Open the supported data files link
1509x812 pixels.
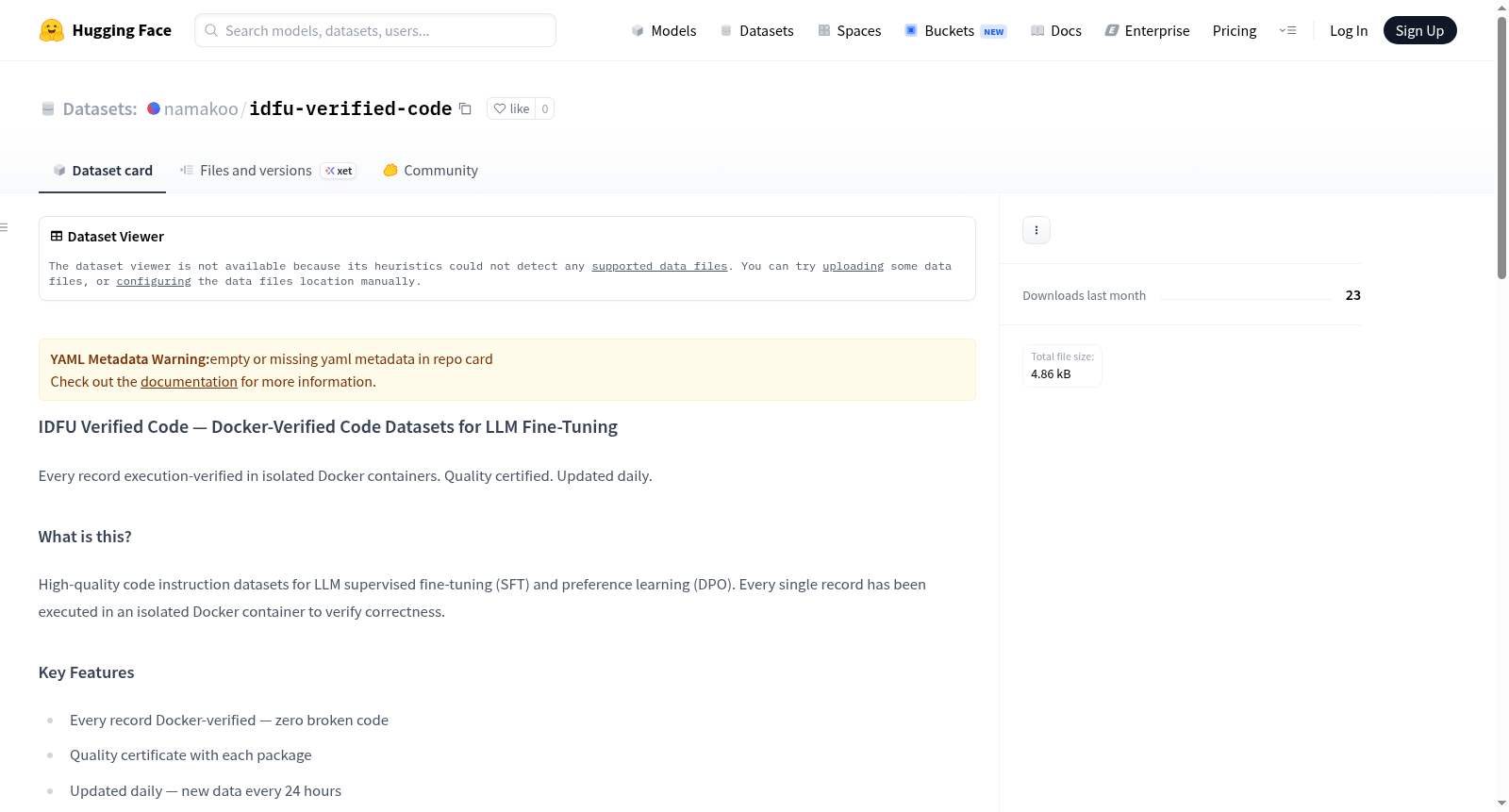pyautogui.click(x=660, y=266)
